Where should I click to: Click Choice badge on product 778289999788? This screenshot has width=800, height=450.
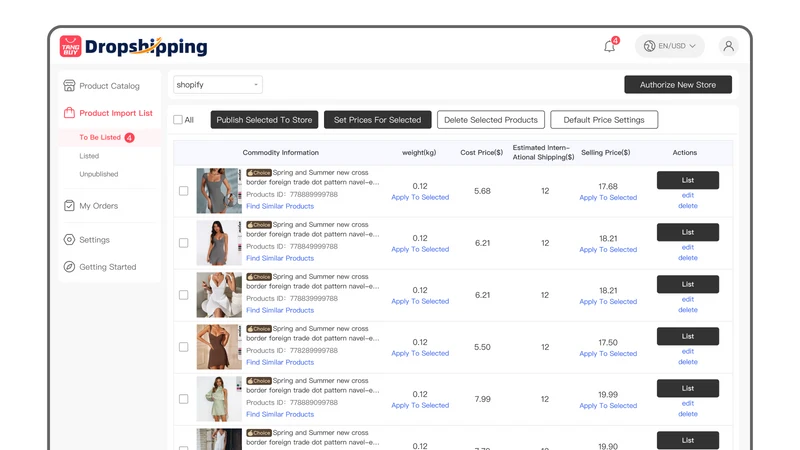coord(259,329)
